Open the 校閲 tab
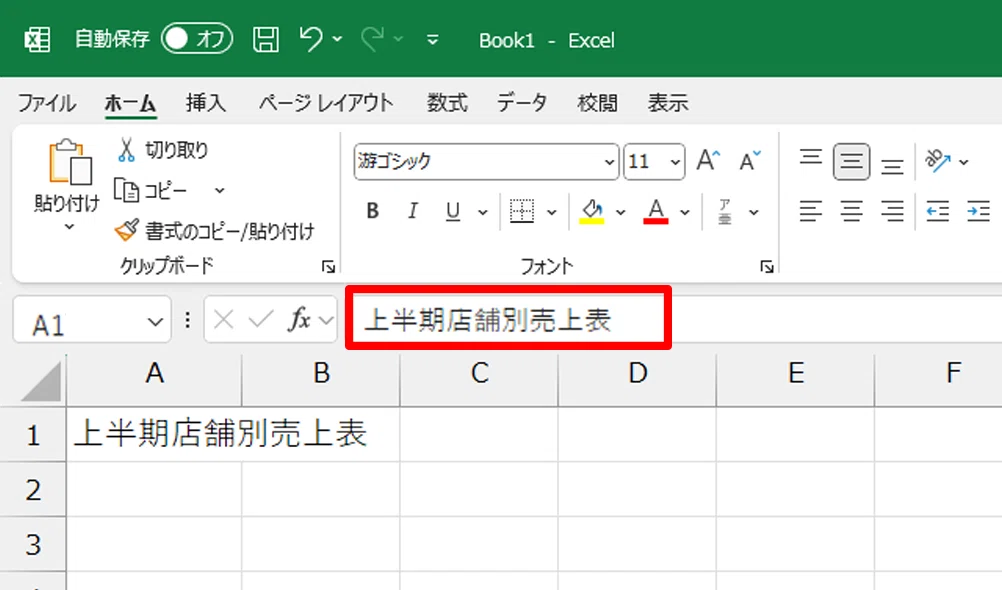The height and width of the screenshot is (590, 1002). point(597,103)
